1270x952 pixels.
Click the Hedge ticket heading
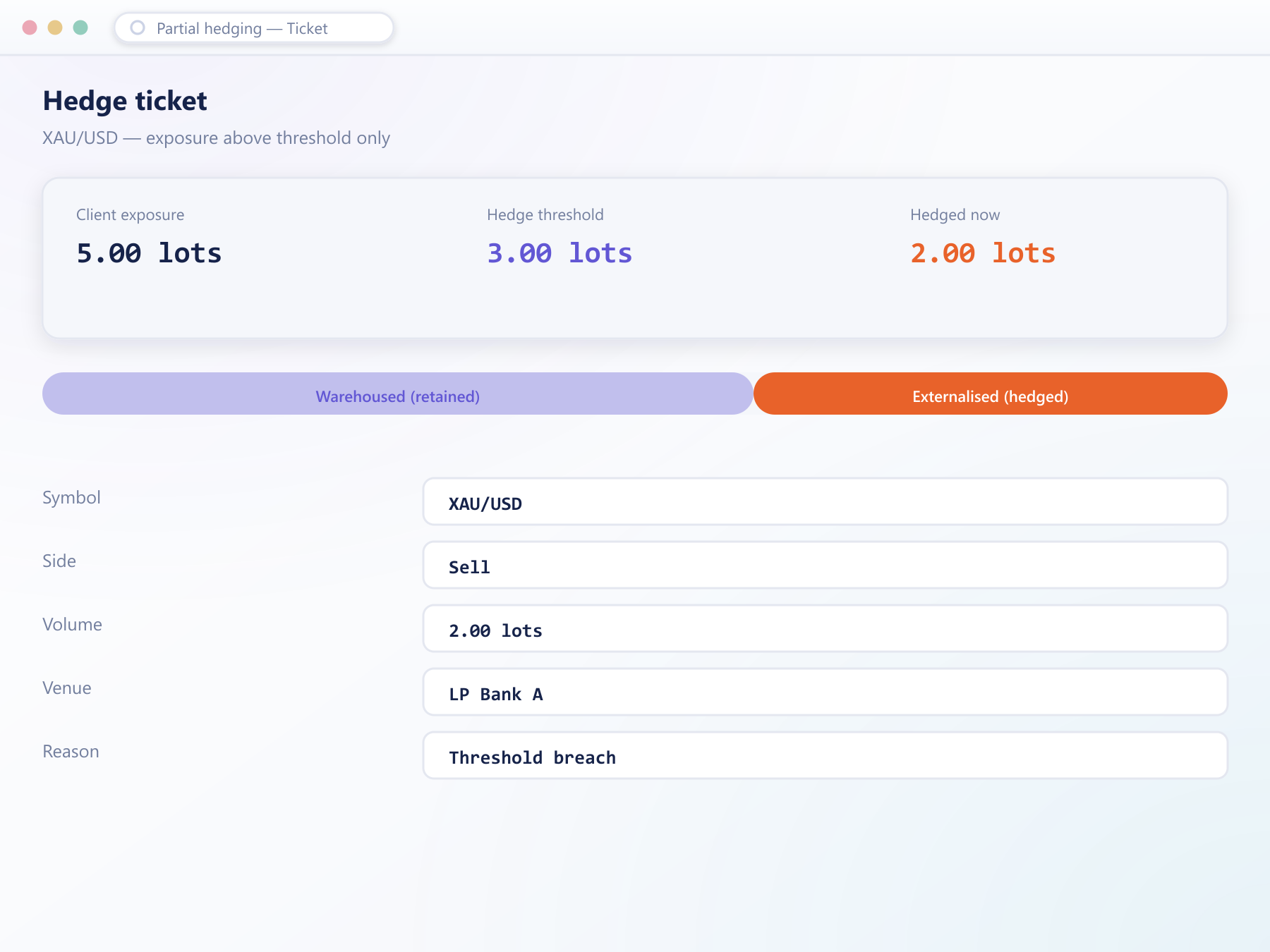[125, 102]
